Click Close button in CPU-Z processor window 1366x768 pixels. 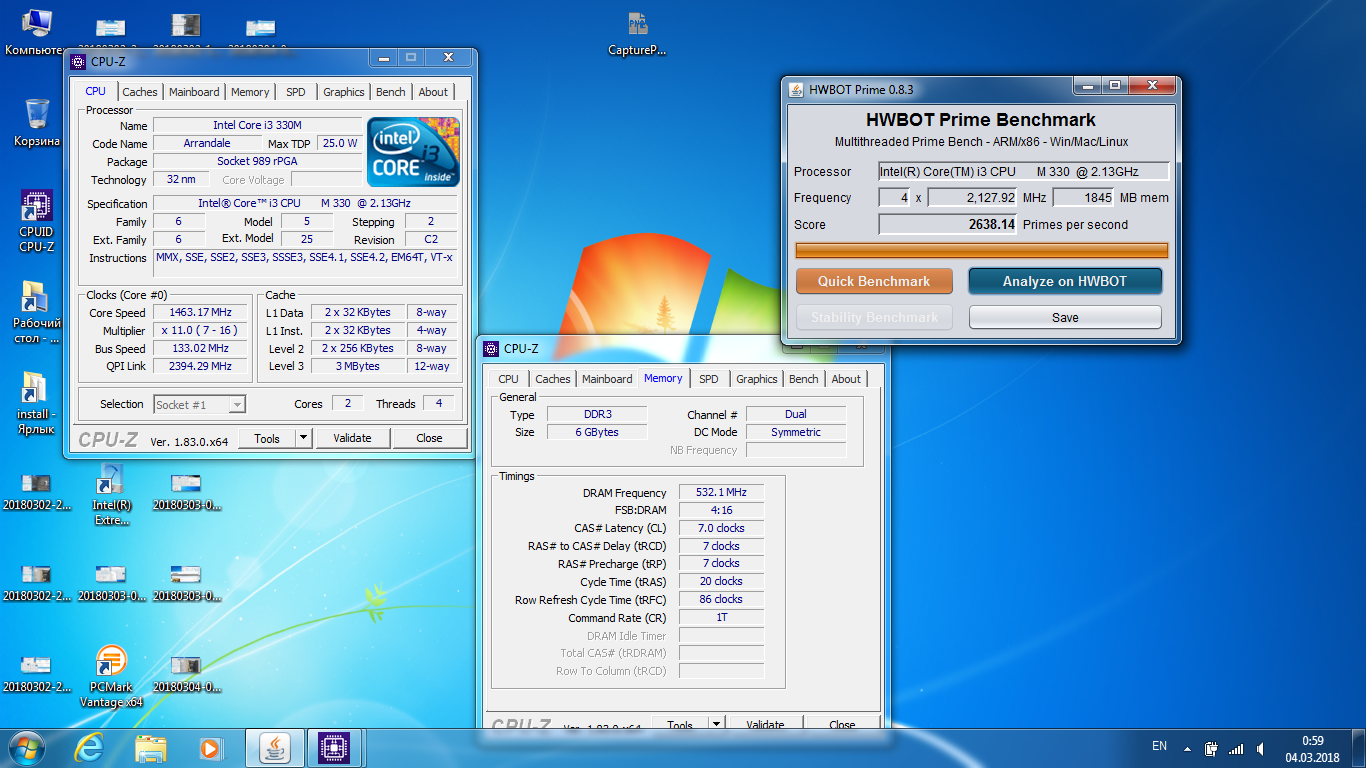429,438
